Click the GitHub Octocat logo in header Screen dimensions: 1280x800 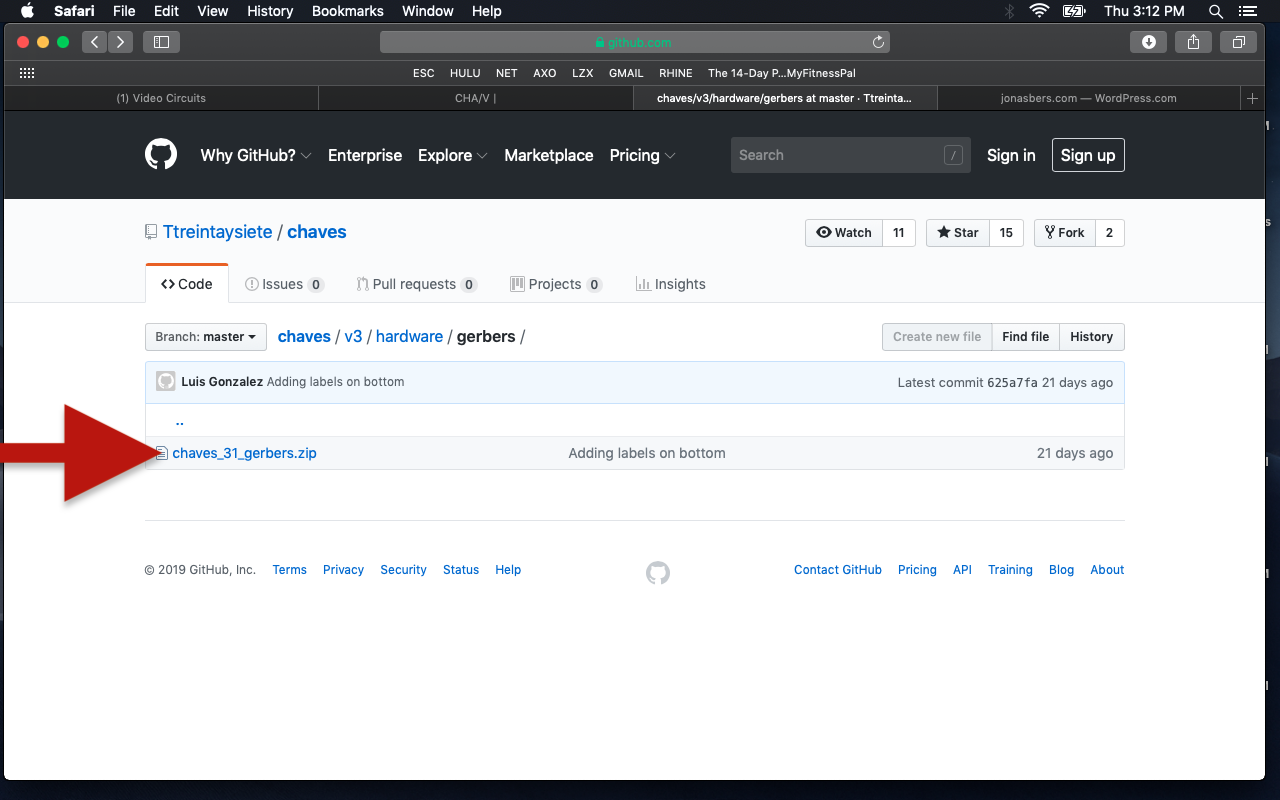point(161,155)
